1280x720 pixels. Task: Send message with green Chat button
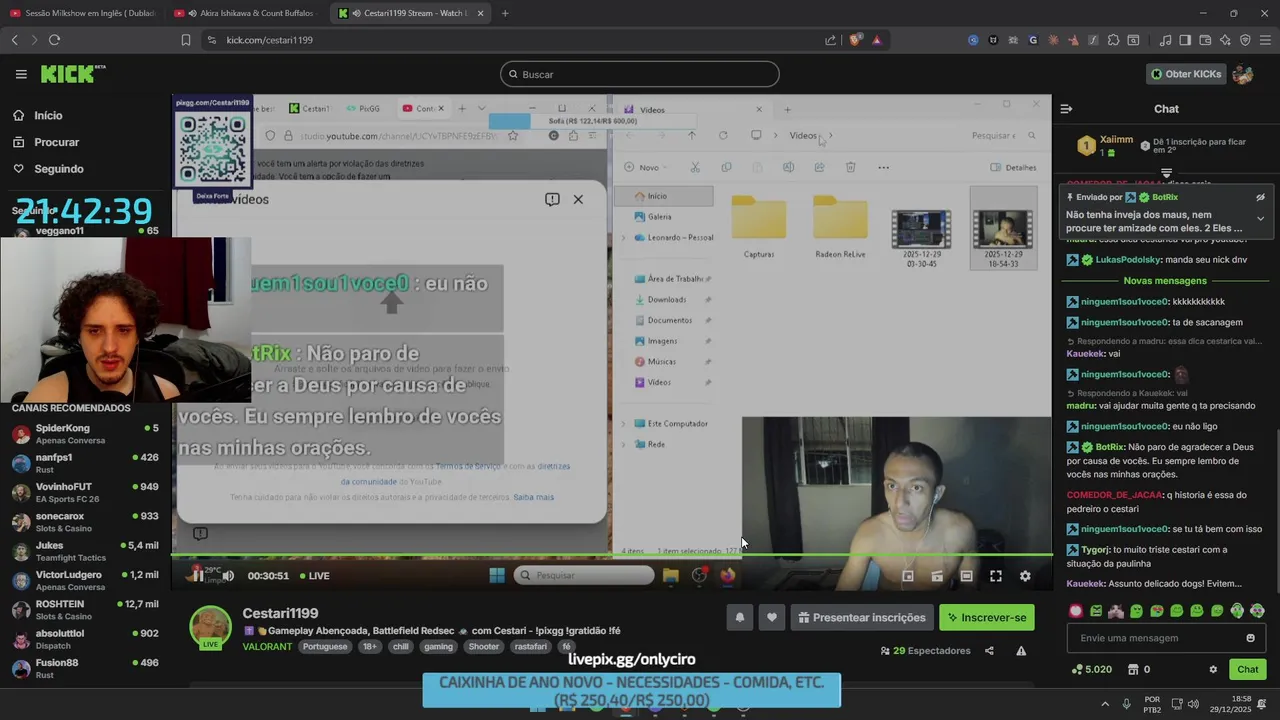(1248, 670)
